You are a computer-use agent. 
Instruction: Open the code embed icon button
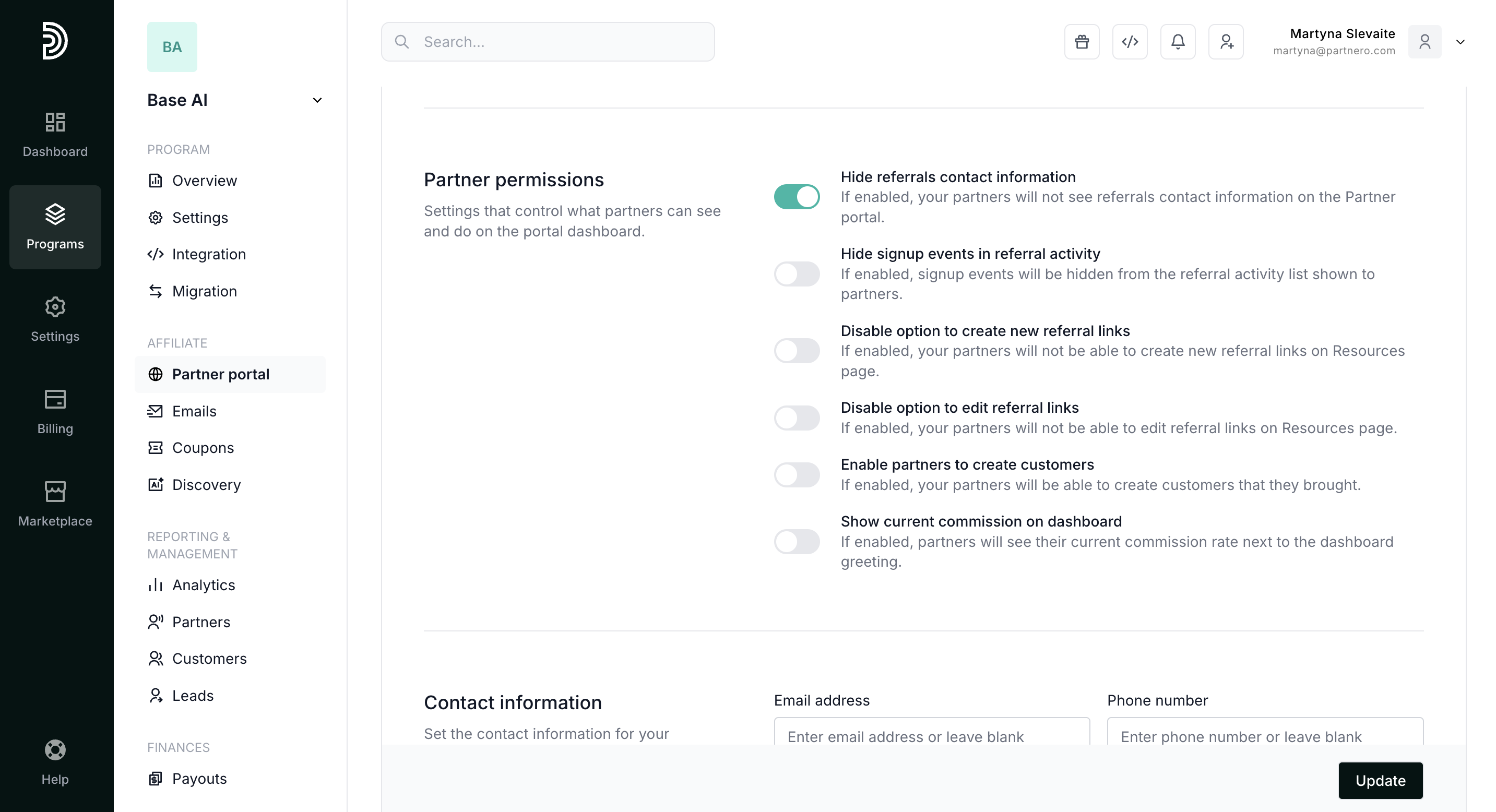[1130, 42]
